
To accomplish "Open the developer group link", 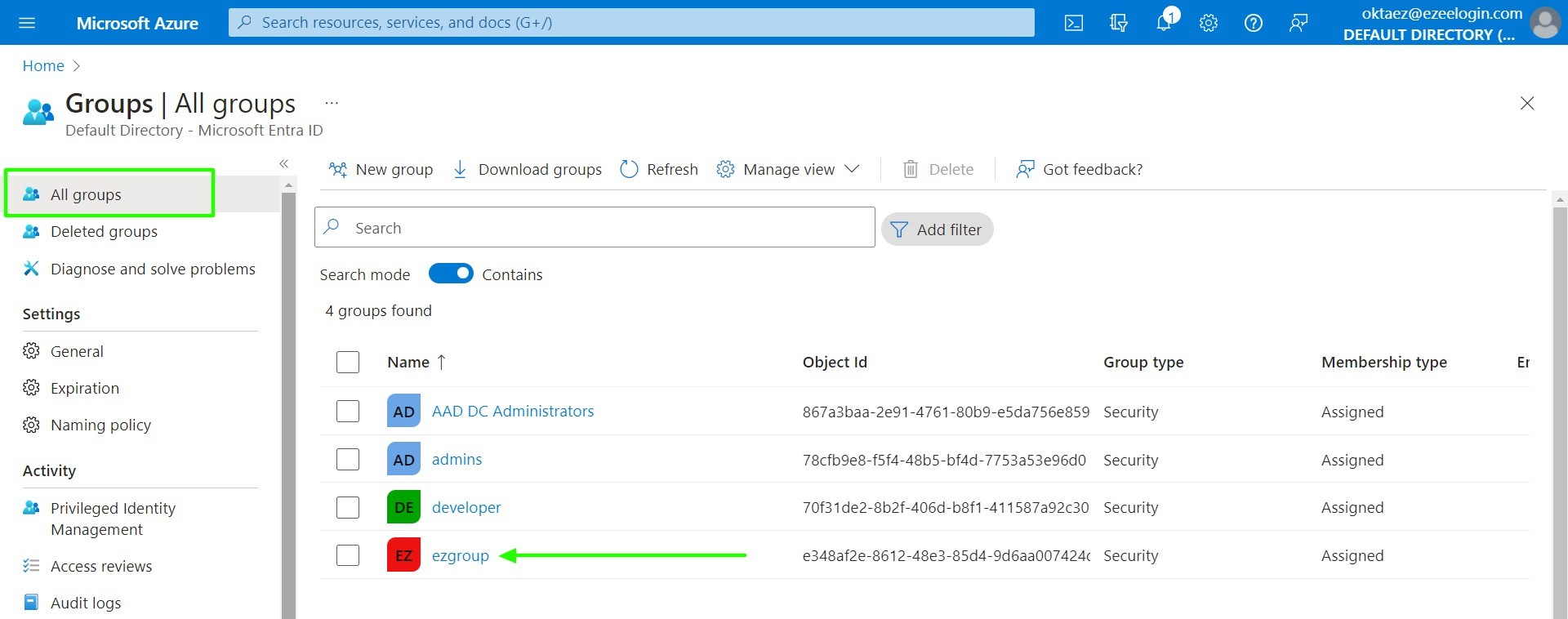I will (x=466, y=507).
